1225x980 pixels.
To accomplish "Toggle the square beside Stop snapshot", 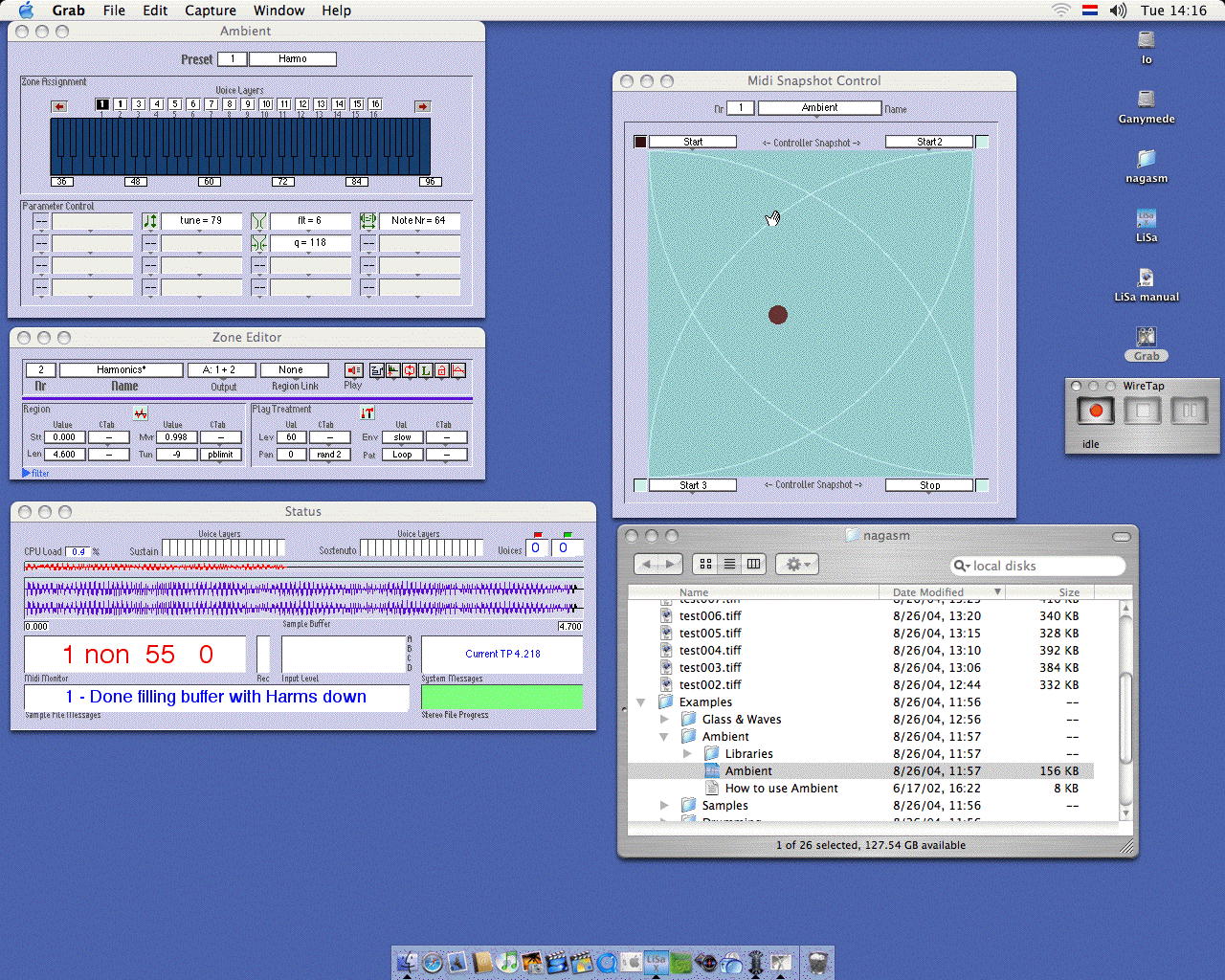I will pos(982,485).
